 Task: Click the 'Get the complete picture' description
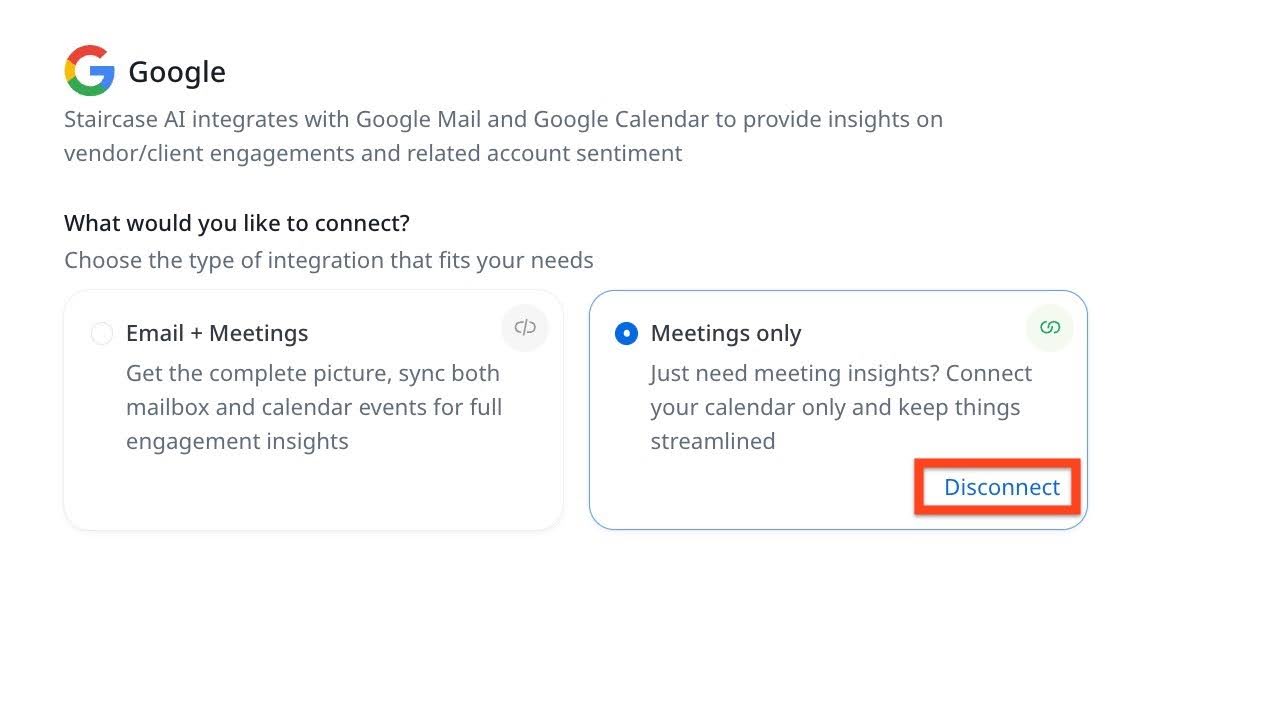click(x=314, y=407)
